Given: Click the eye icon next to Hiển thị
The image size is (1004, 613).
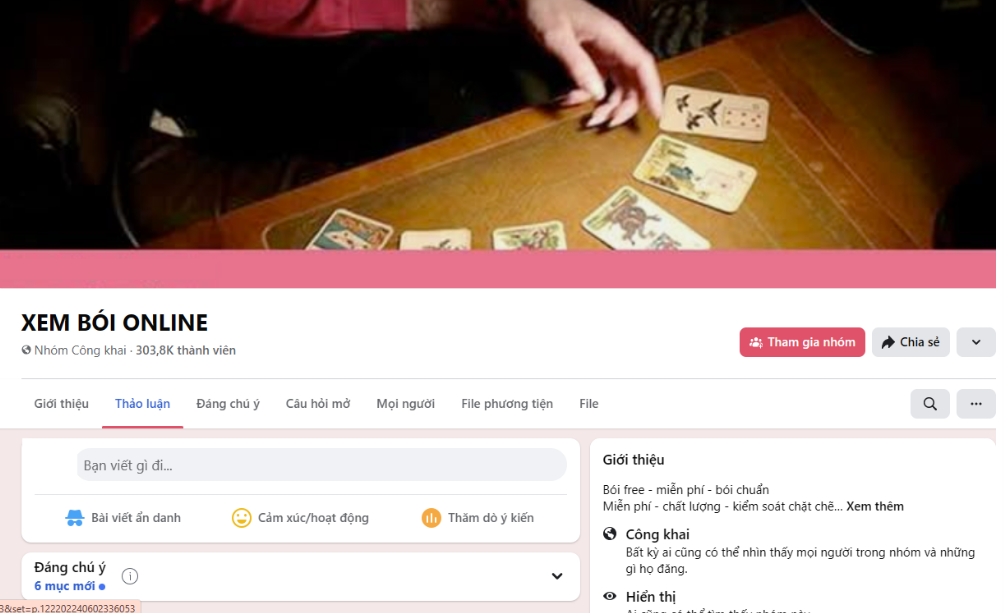Looking at the screenshot, I should tap(610, 596).
